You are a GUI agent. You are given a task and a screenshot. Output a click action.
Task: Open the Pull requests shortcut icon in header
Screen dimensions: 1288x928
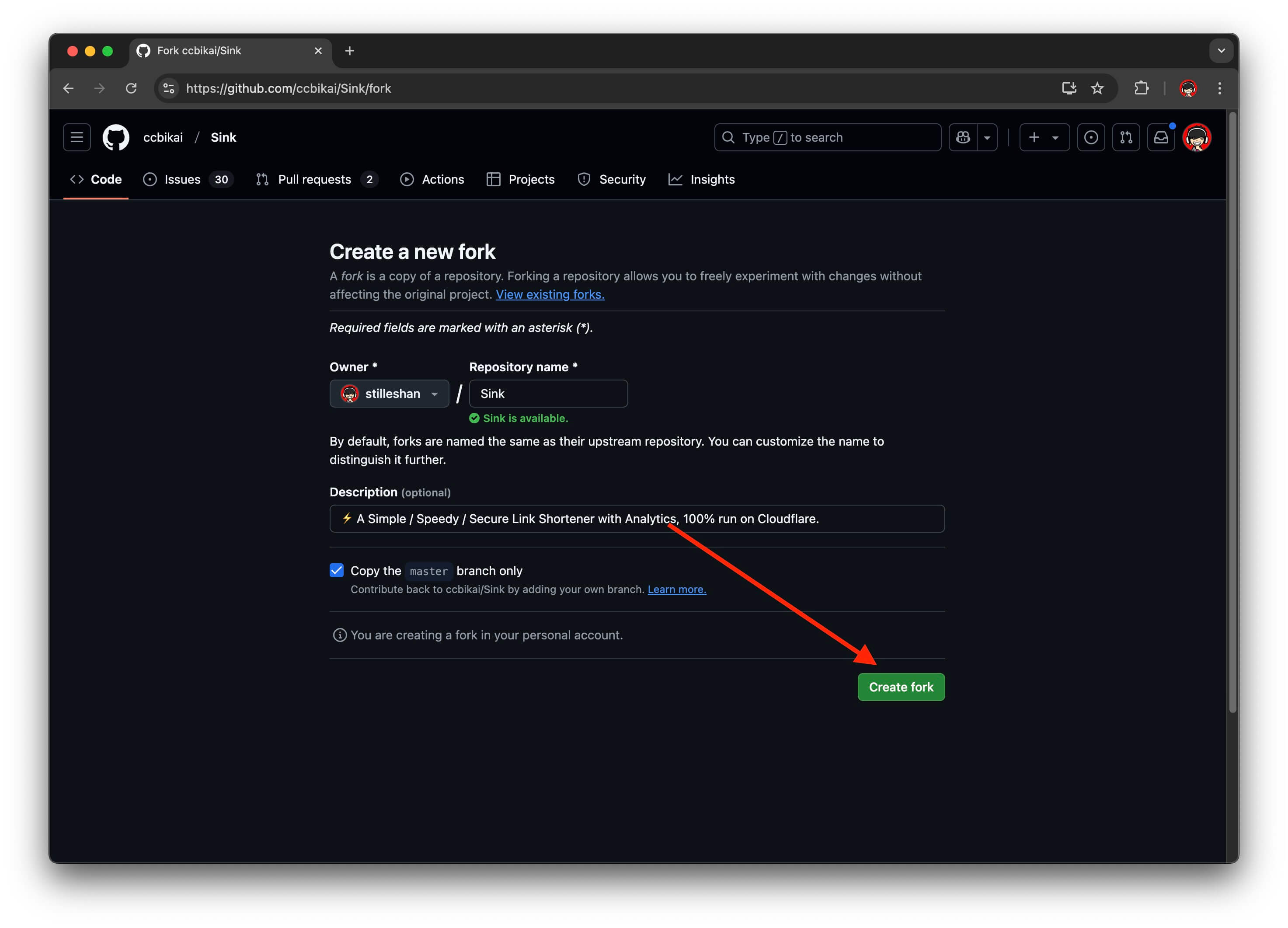pos(1126,137)
